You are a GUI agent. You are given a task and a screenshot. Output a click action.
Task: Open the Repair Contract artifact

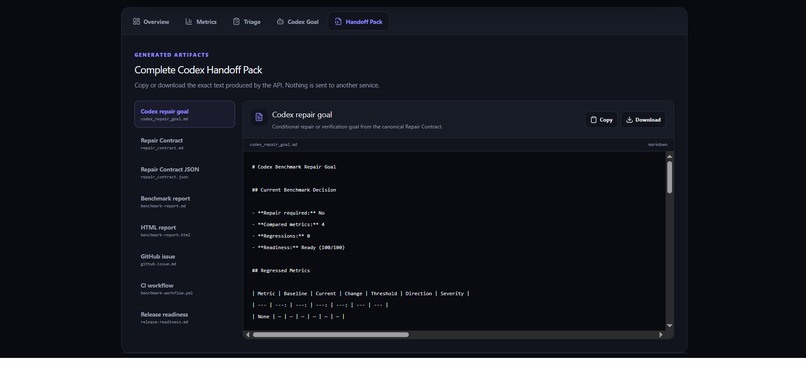[x=185, y=143]
